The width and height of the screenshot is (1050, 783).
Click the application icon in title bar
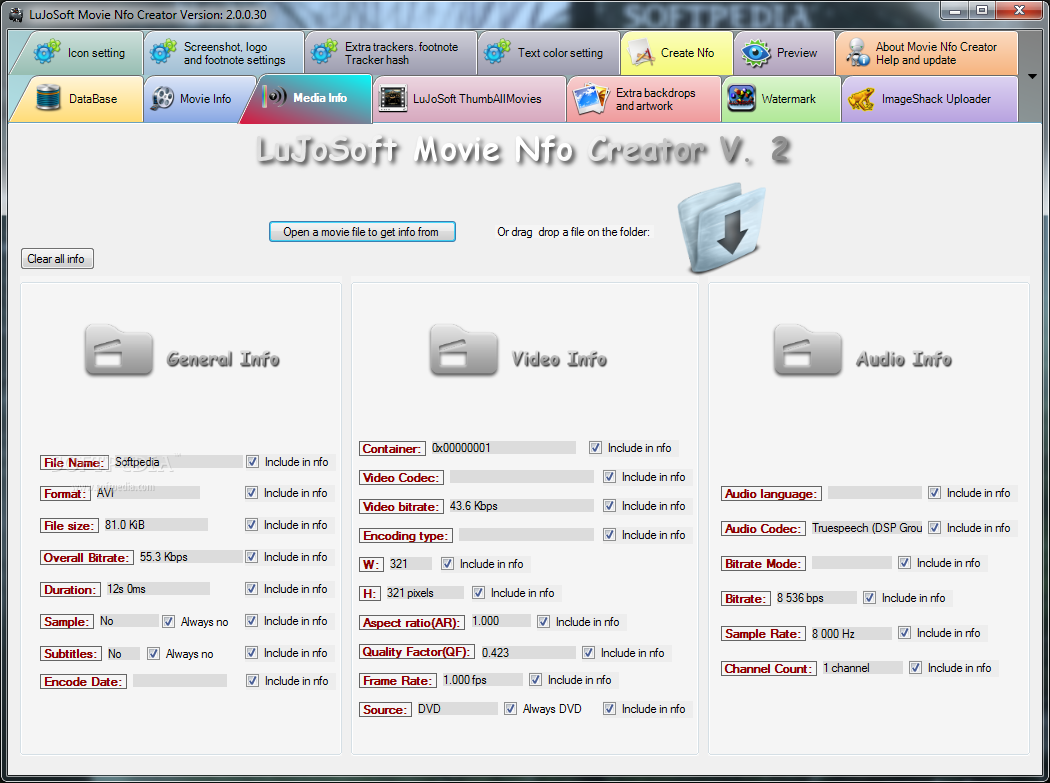coord(16,14)
